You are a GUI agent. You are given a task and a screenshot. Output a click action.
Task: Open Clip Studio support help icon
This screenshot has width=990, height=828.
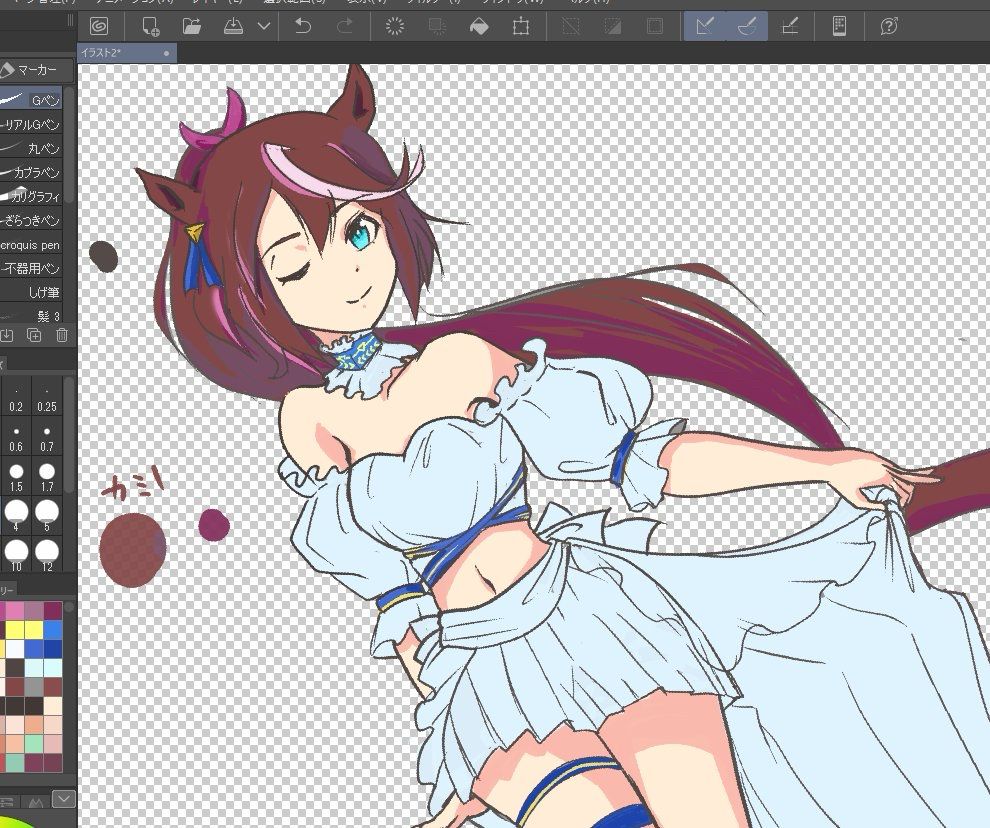point(889,27)
